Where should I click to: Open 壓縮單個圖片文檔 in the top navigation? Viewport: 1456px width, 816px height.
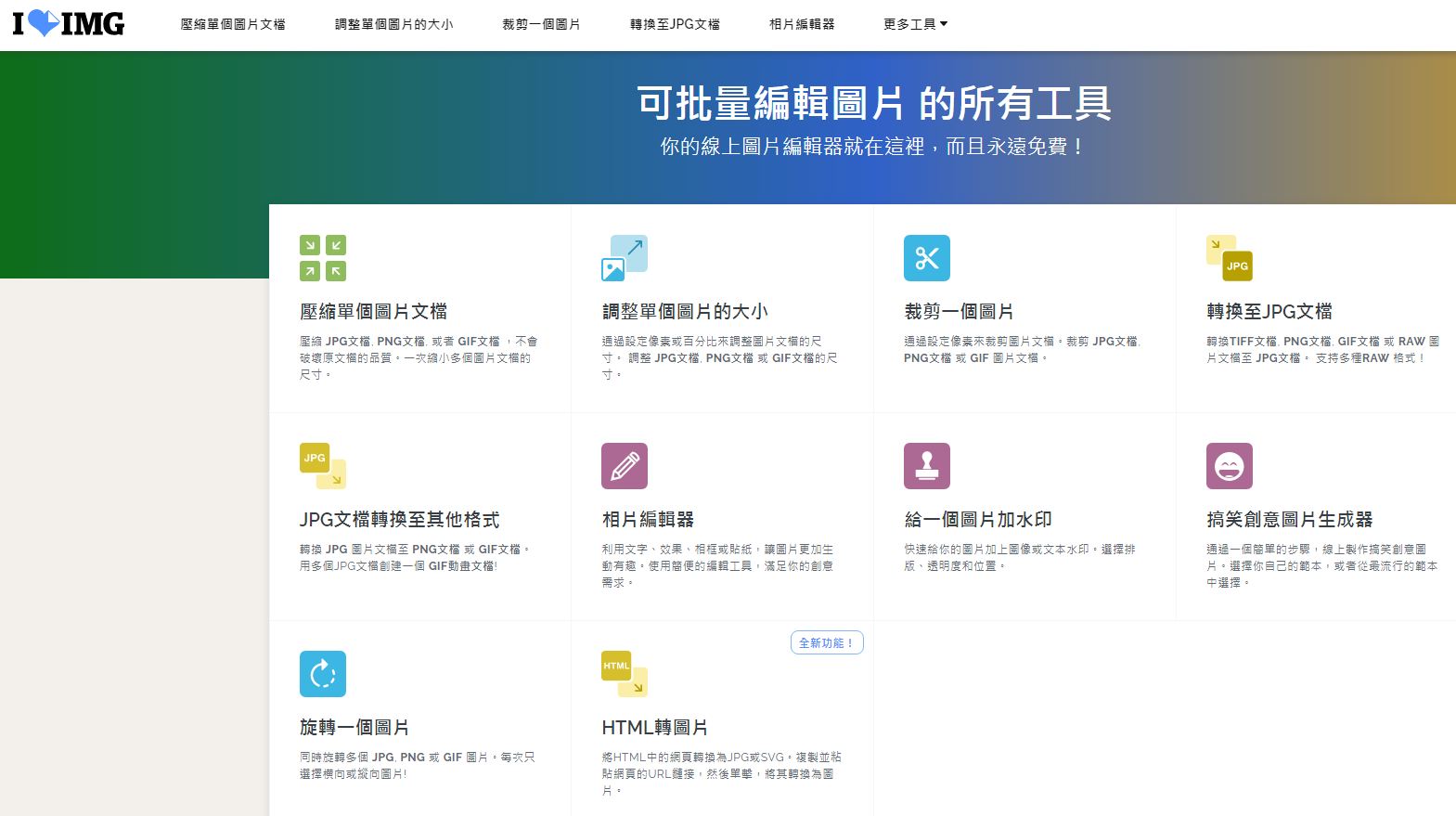tap(233, 24)
